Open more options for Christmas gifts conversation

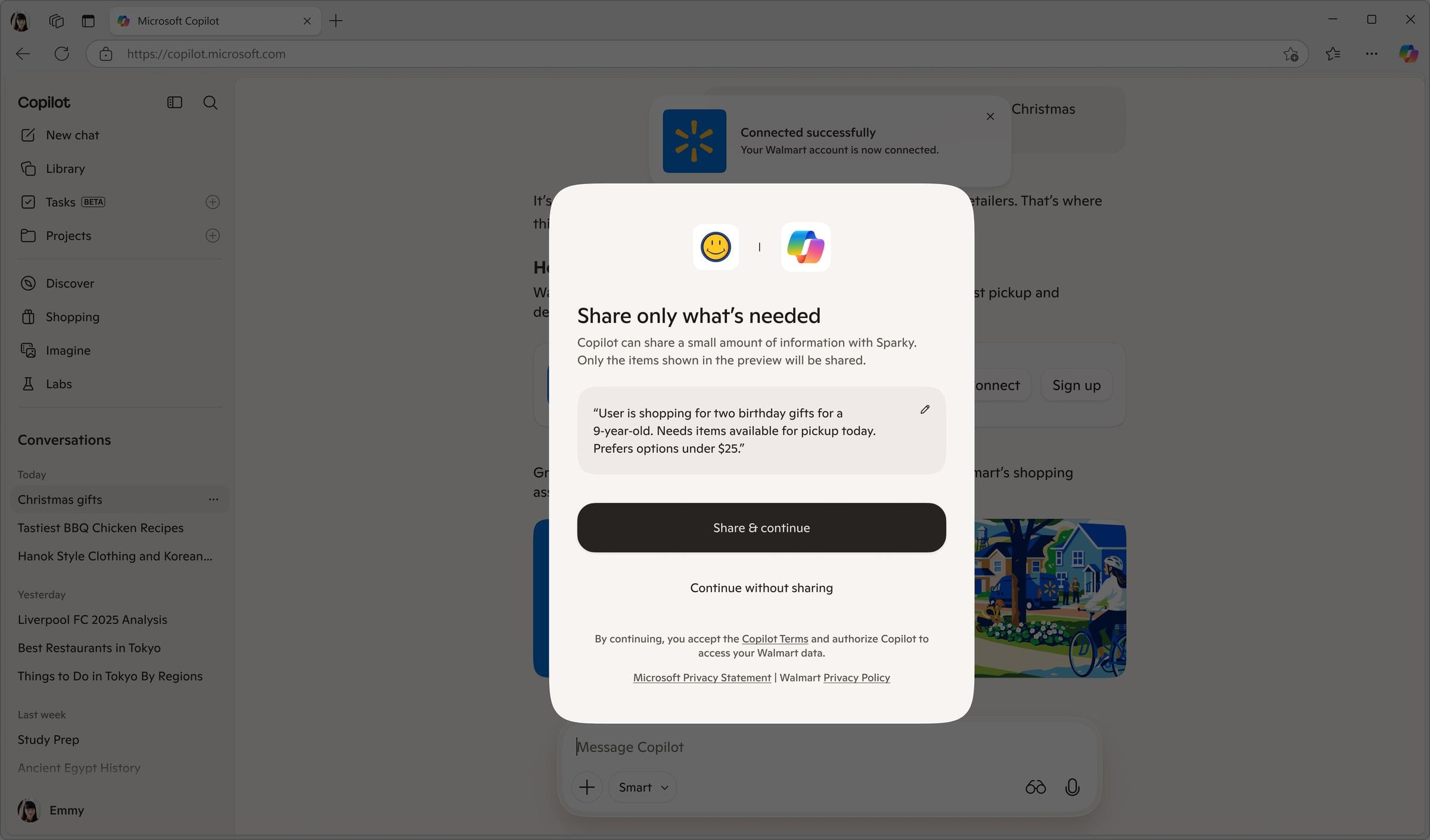(213, 499)
